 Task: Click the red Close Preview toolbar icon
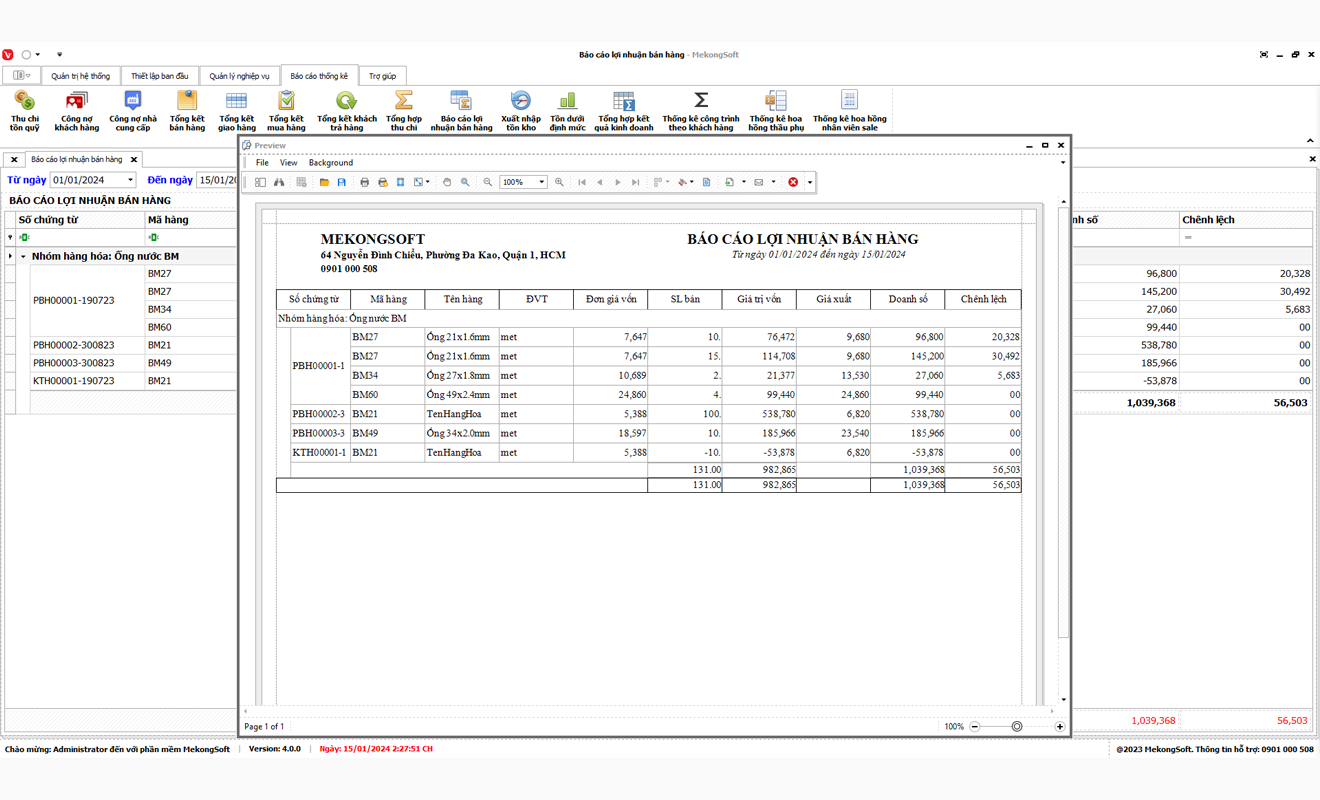[x=793, y=182]
